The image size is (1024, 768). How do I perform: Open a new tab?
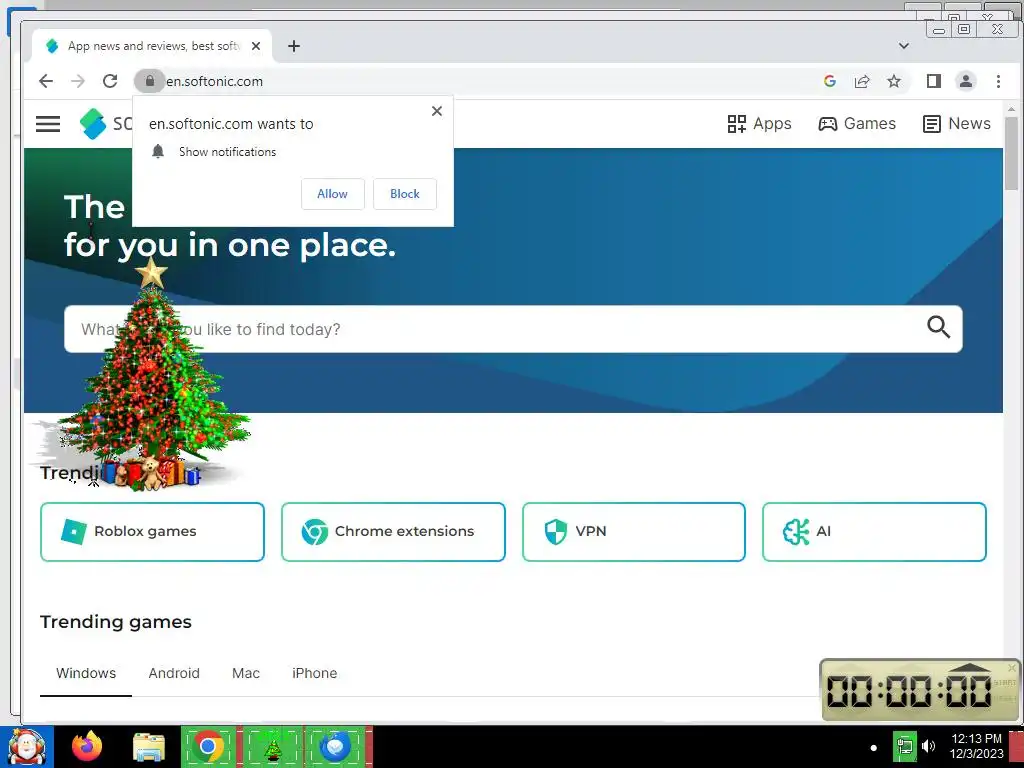coord(294,46)
